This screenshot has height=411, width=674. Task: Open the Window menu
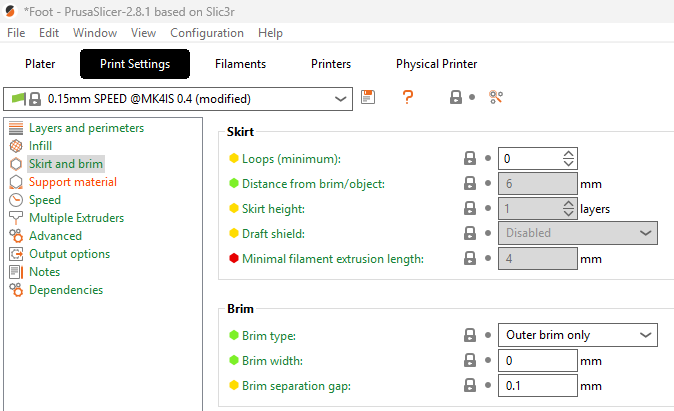point(95,33)
